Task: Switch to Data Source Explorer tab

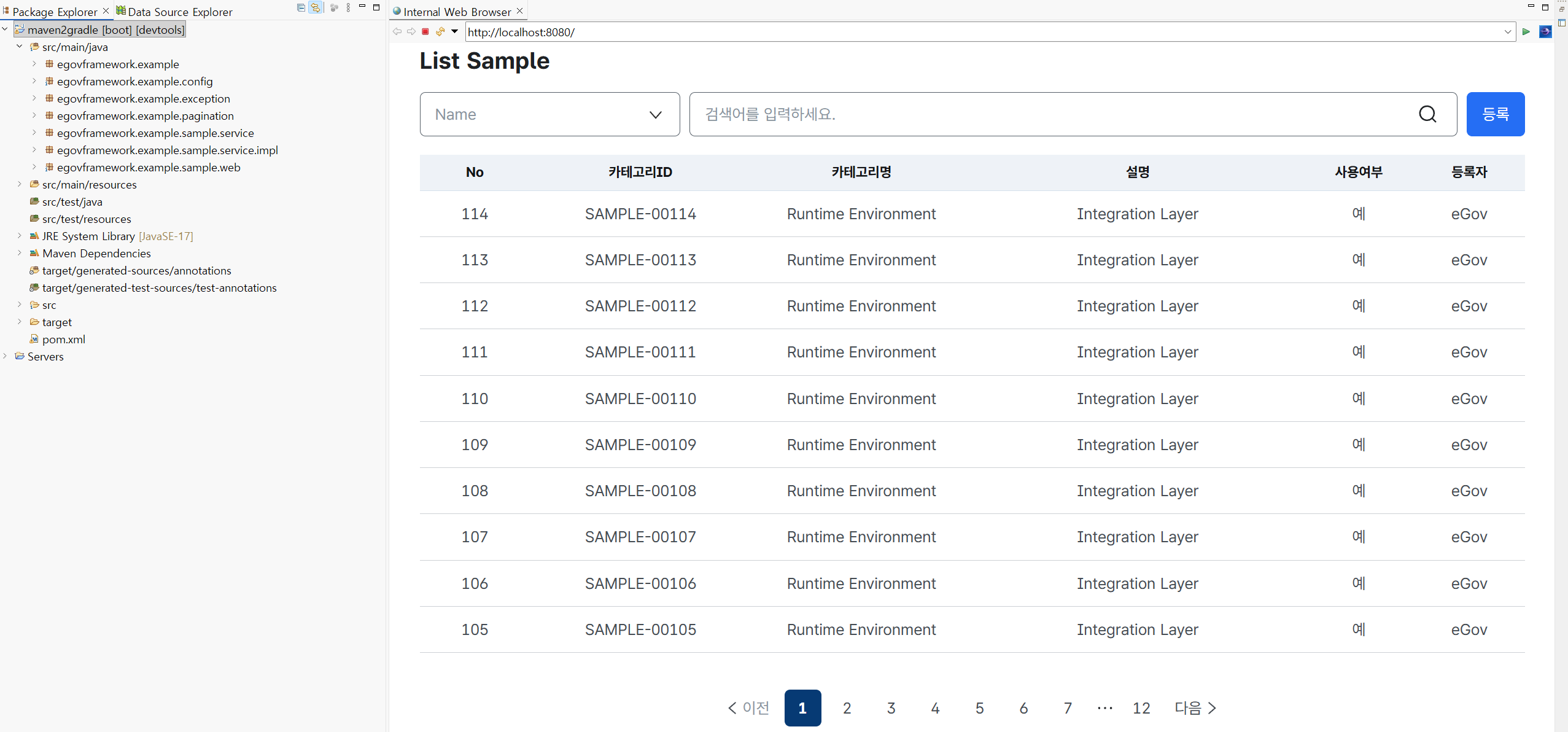Action: [x=179, y=12]
